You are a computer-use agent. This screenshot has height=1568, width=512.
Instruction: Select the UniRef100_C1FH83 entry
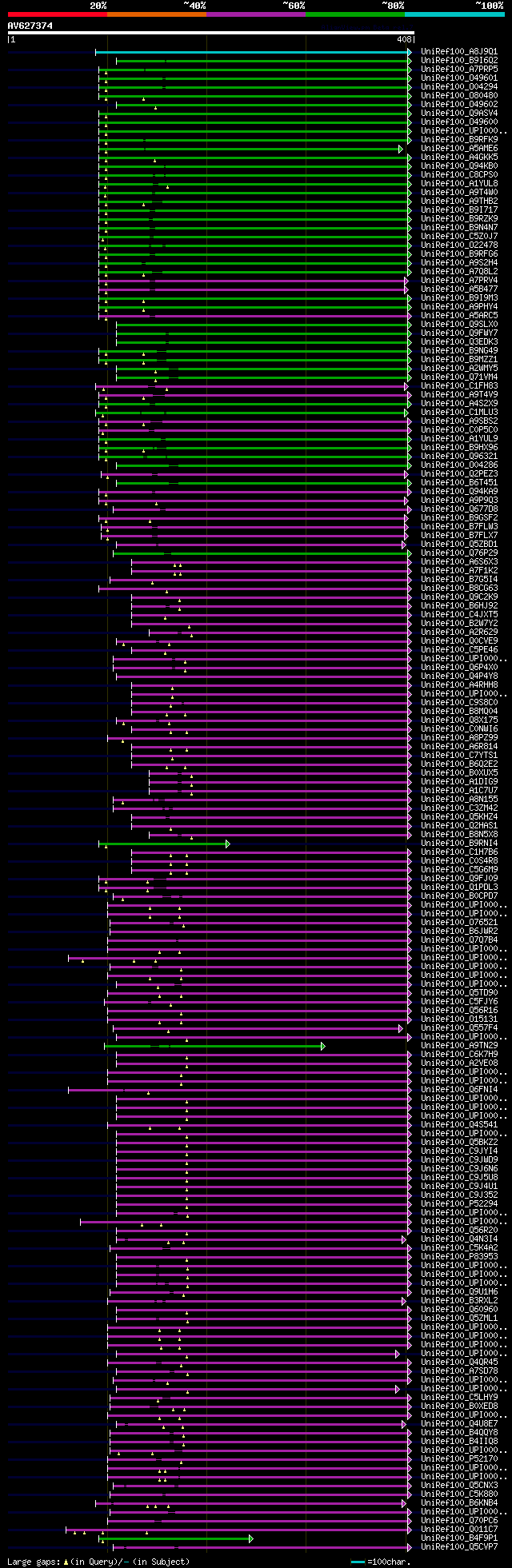[x=459, y=386]
